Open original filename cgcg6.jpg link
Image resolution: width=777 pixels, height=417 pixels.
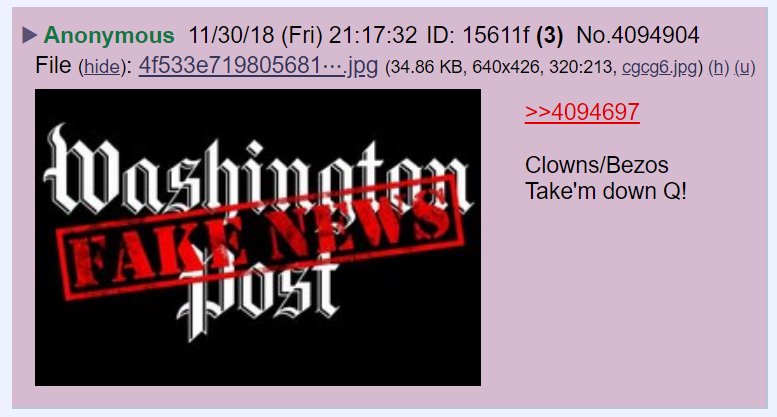[x=659, y=67]
